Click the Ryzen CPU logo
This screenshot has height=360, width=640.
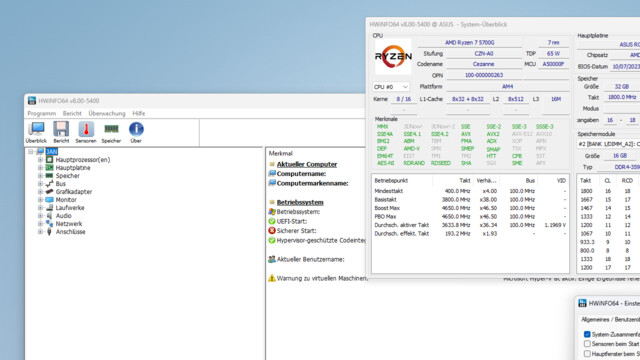(393, 57)
